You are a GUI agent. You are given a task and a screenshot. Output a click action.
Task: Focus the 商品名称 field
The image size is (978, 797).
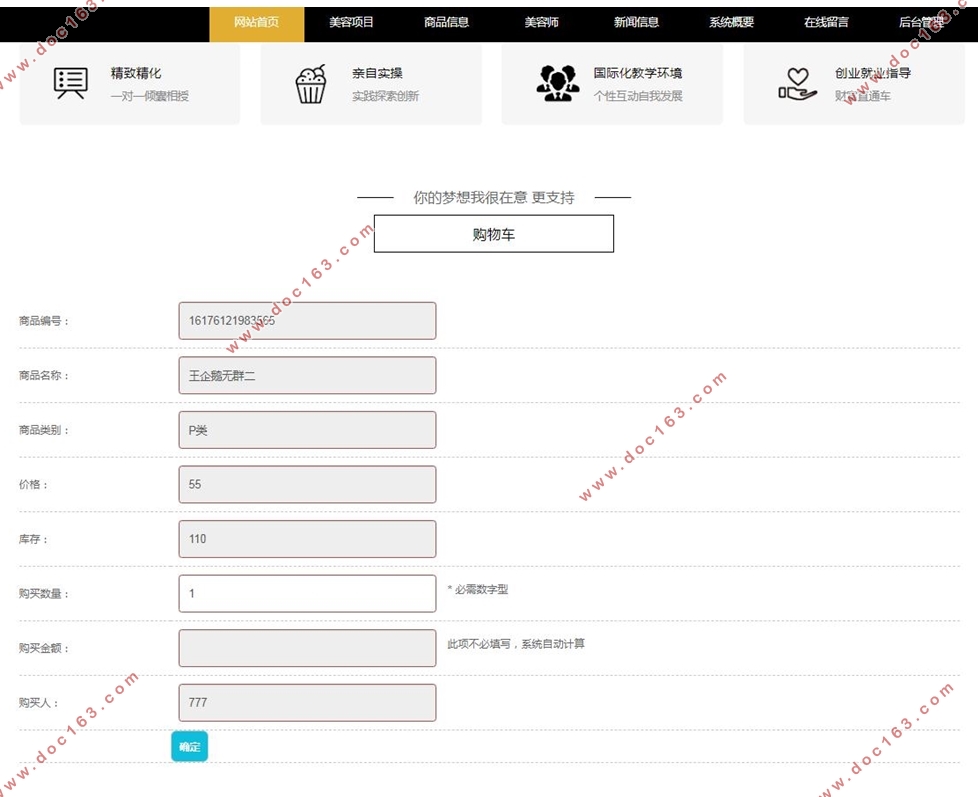(x=307, y=375)
